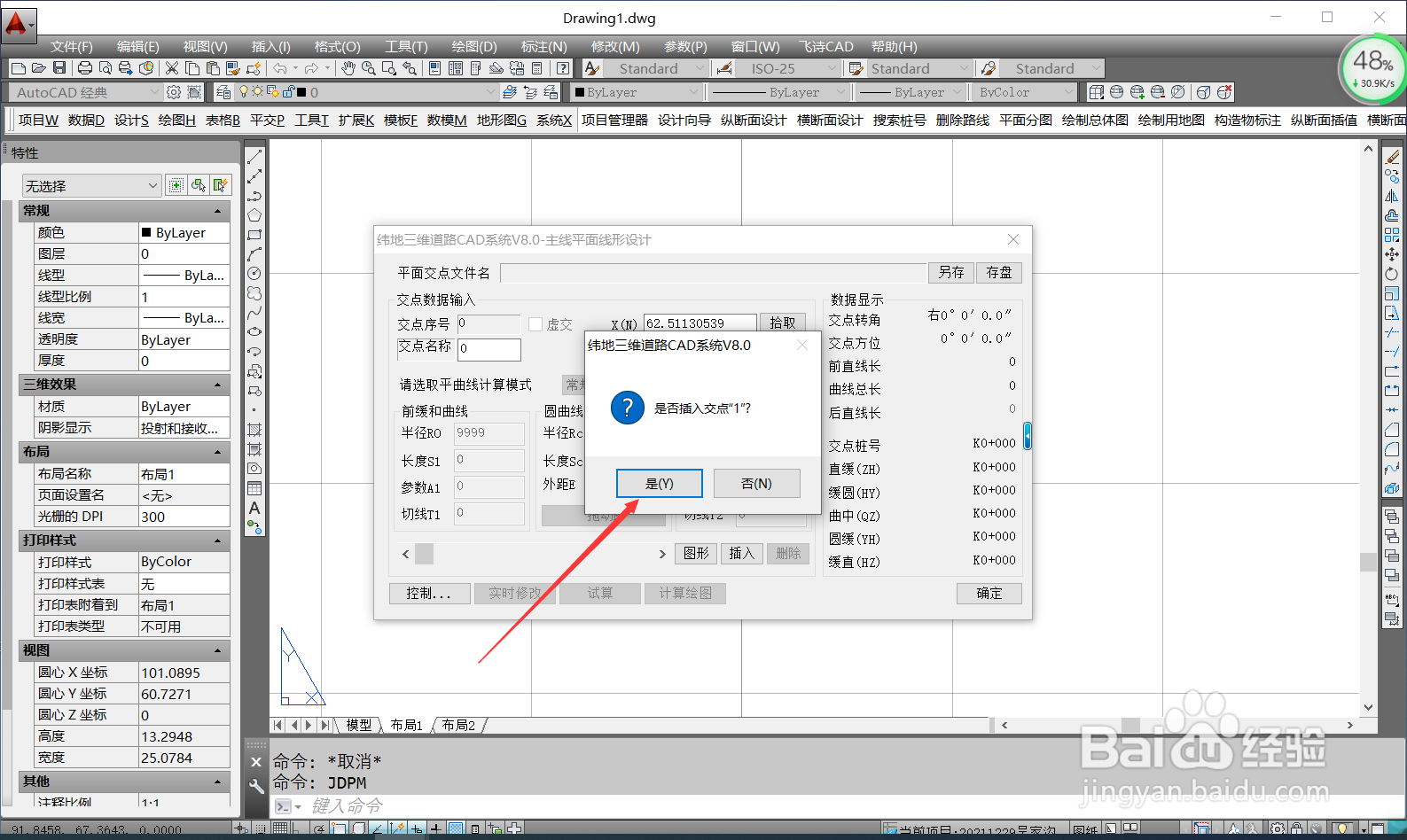Click the workspace settings gear icon
Screen dimensions: 1407x840
(174, 92)
